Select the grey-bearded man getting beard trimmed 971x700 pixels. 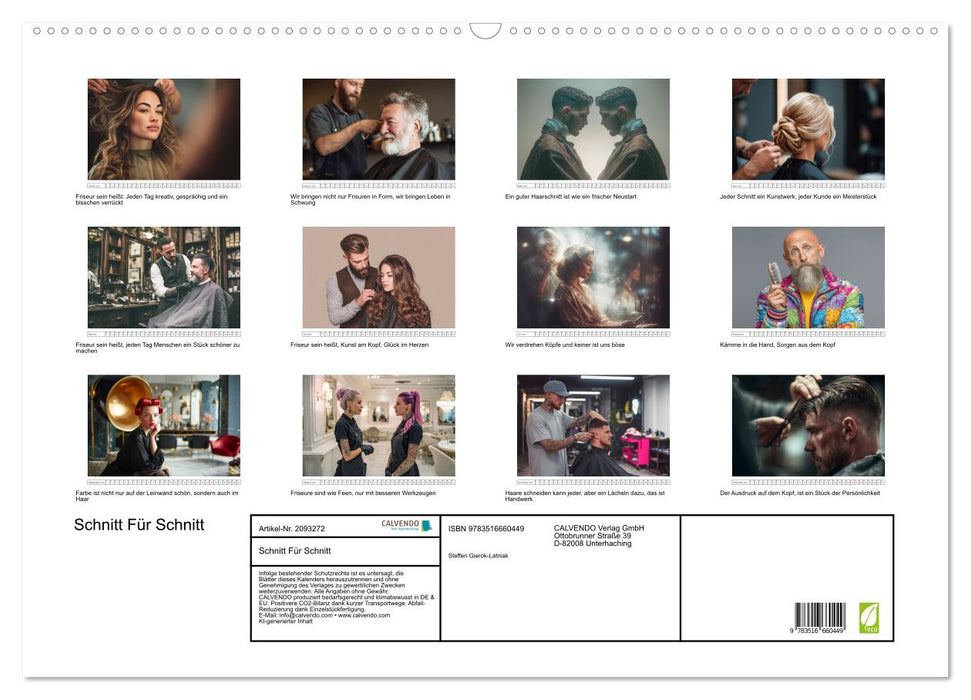[379, 129]
